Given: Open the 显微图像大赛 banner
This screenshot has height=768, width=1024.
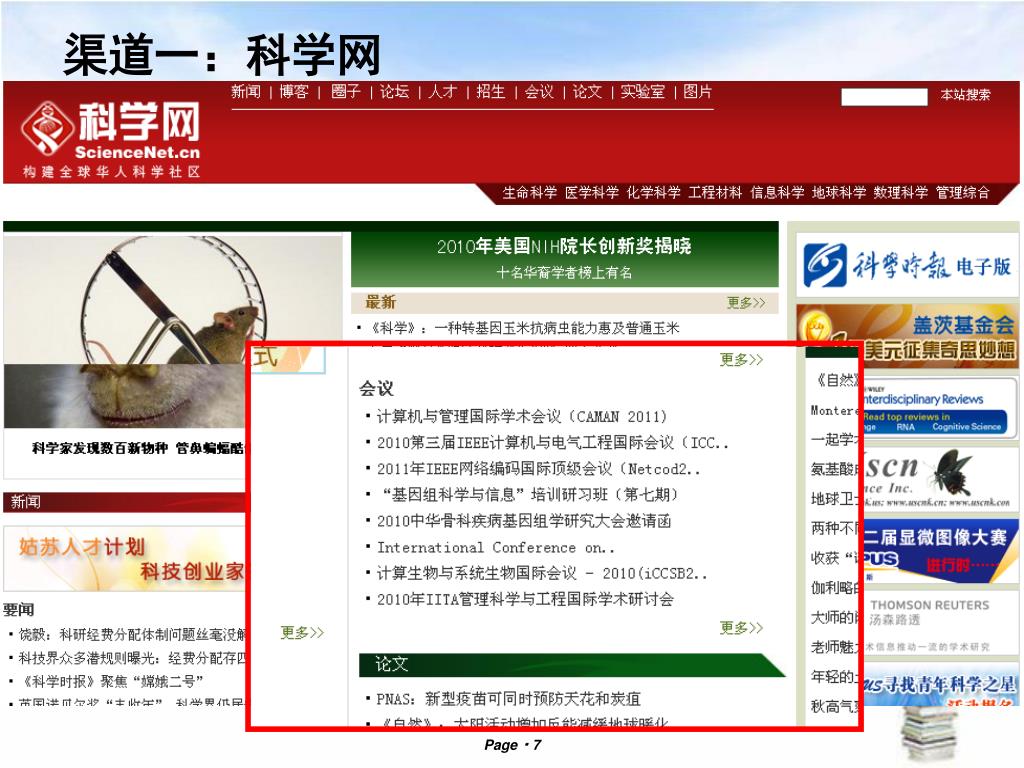Looking at the screenshot, I should pyautogui.click(x=940, y=551).
